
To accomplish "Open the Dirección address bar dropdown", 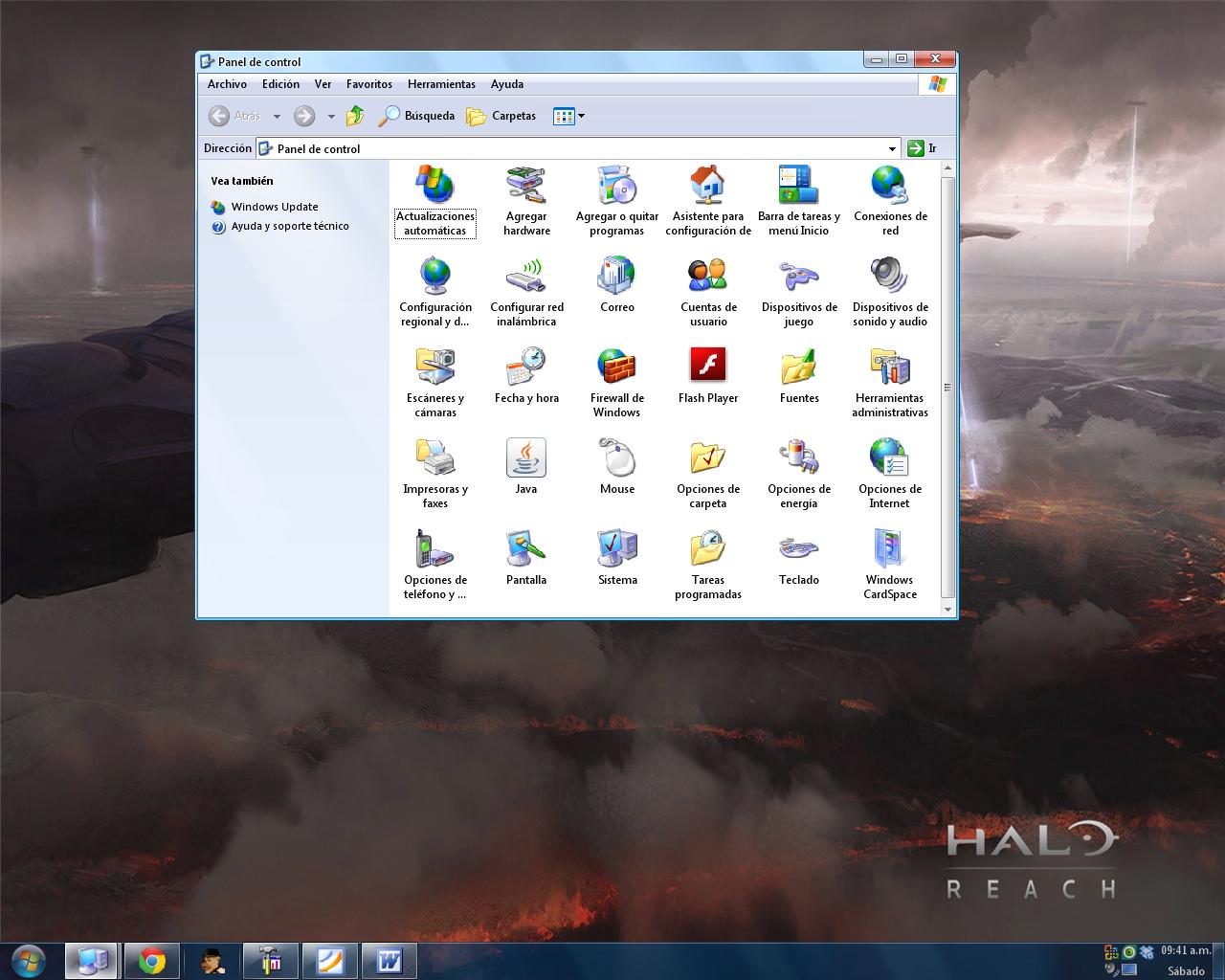I will 891,148.
